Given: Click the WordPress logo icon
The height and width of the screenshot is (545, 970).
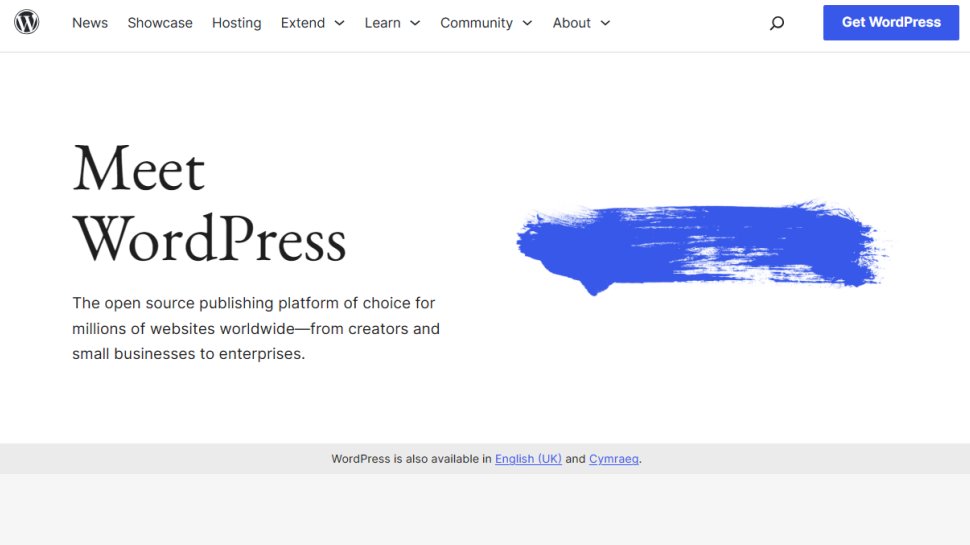Looking at the screenshot, I should (x=27, y=22).
